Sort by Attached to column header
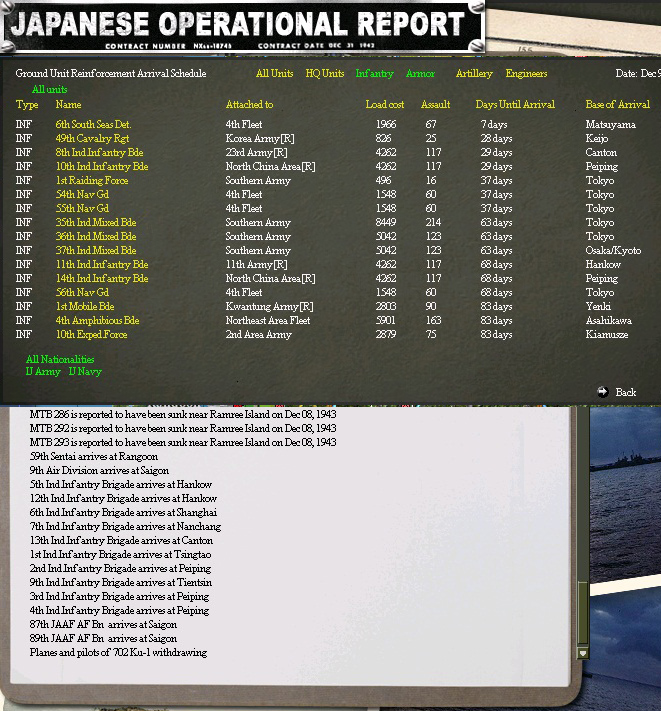The height and width of the screenshot is (711, 661). tap(249, 104)
